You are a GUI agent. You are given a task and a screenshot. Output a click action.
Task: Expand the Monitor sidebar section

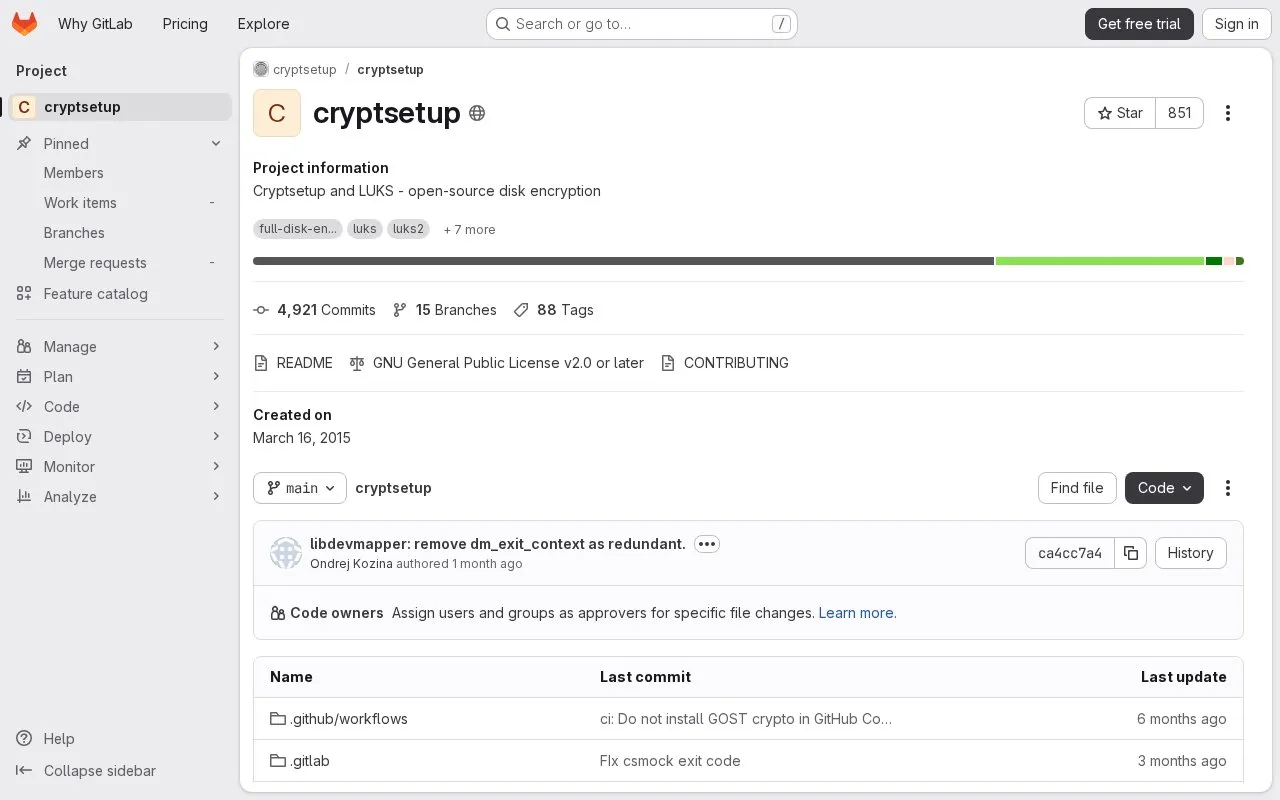click(x=120, y=467)
